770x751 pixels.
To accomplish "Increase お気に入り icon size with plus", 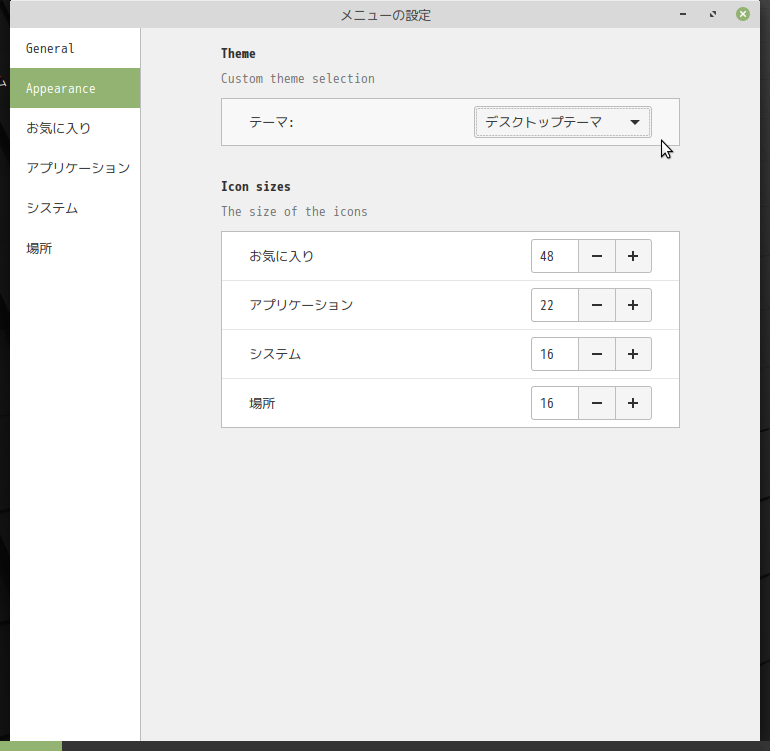I will pos(633,256).
